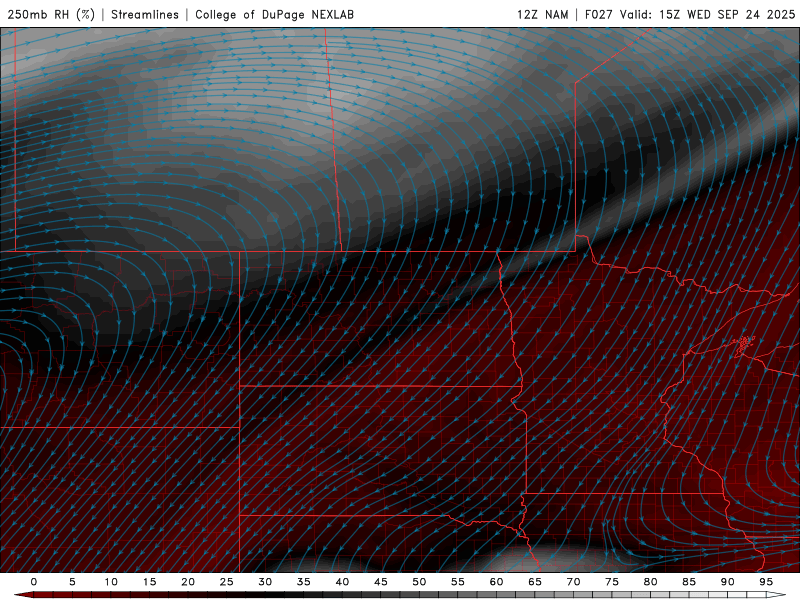Click the colorbar label '95'
This screenshot has width=800, height=600.
(x=766, y=582)
